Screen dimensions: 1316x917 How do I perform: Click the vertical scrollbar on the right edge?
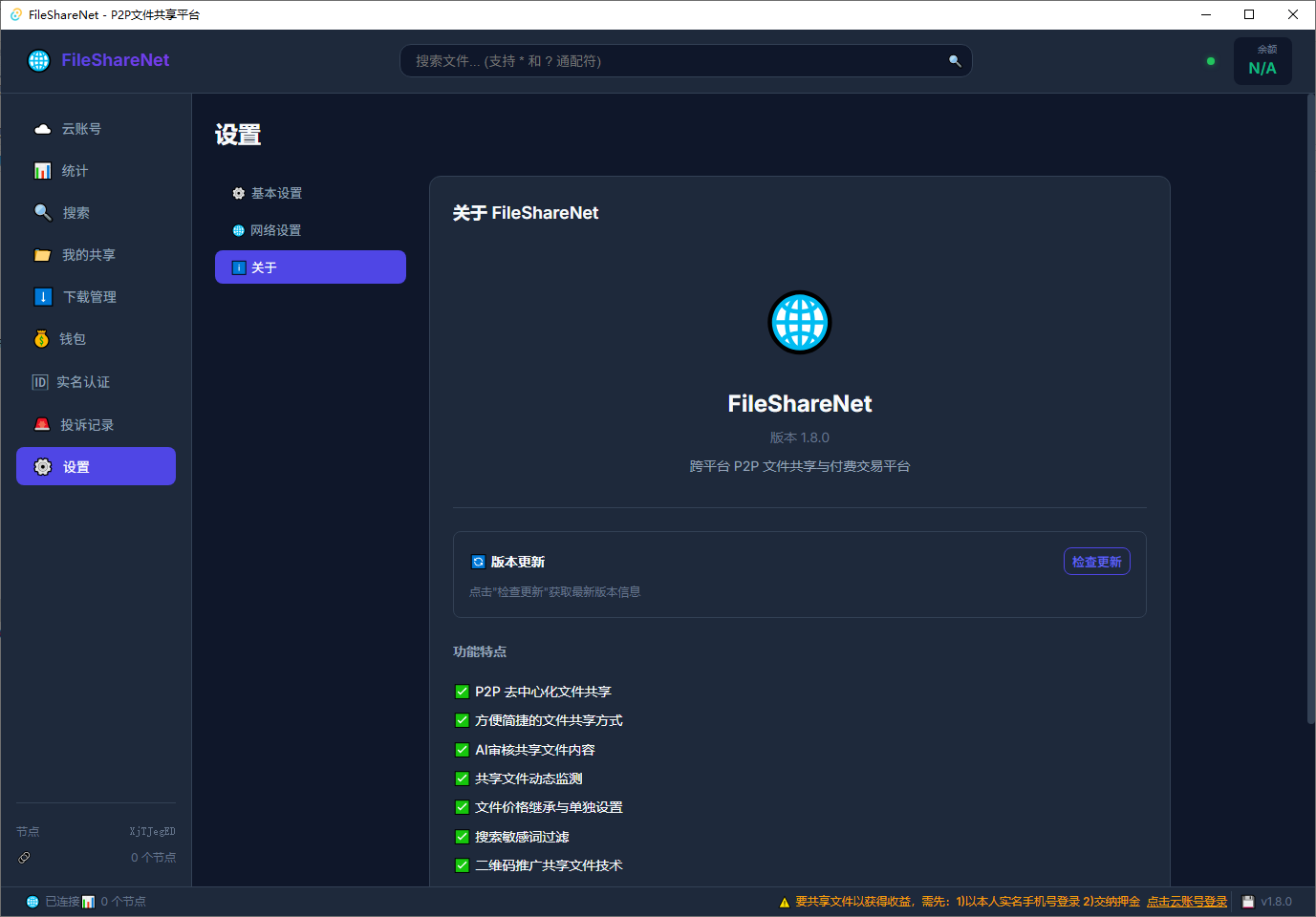(1311, 409)
